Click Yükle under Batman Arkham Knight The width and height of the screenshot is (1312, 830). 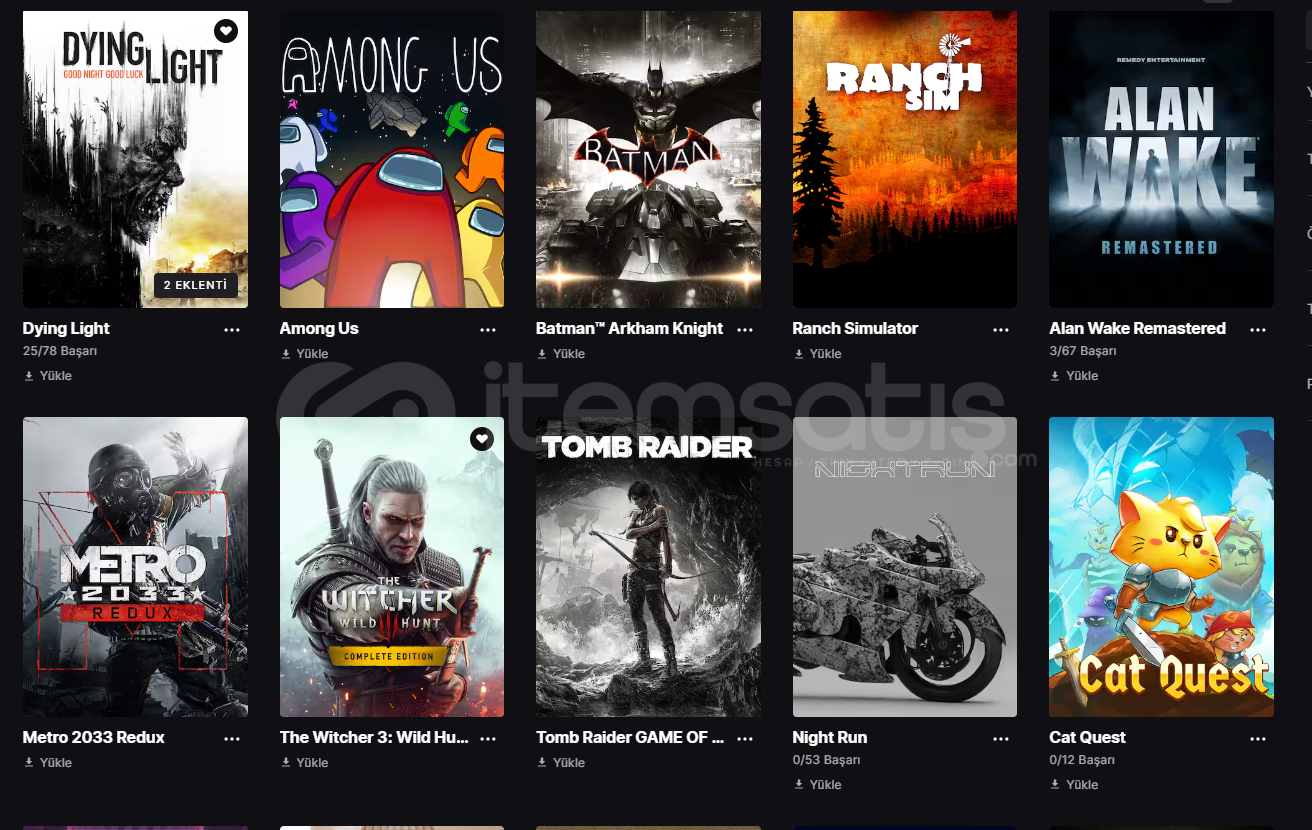point(569,354)
